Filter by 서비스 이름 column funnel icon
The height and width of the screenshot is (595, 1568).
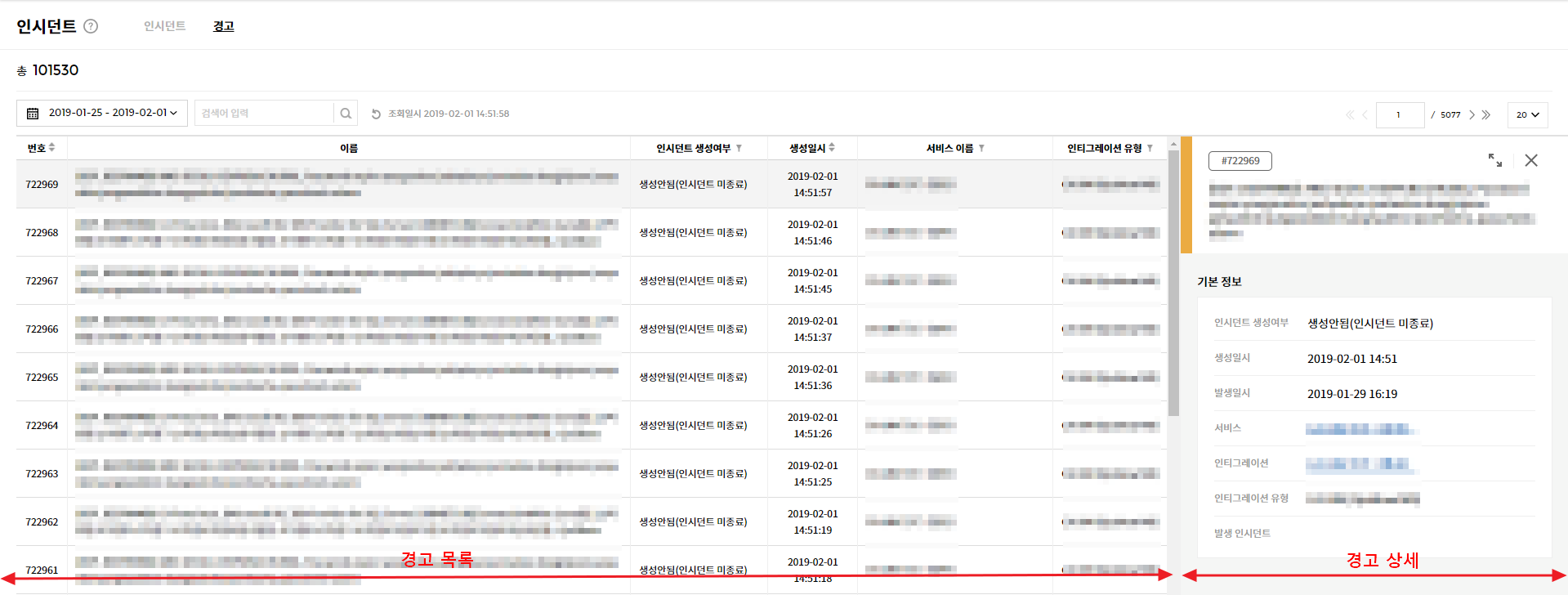click(x=981, y=148)
